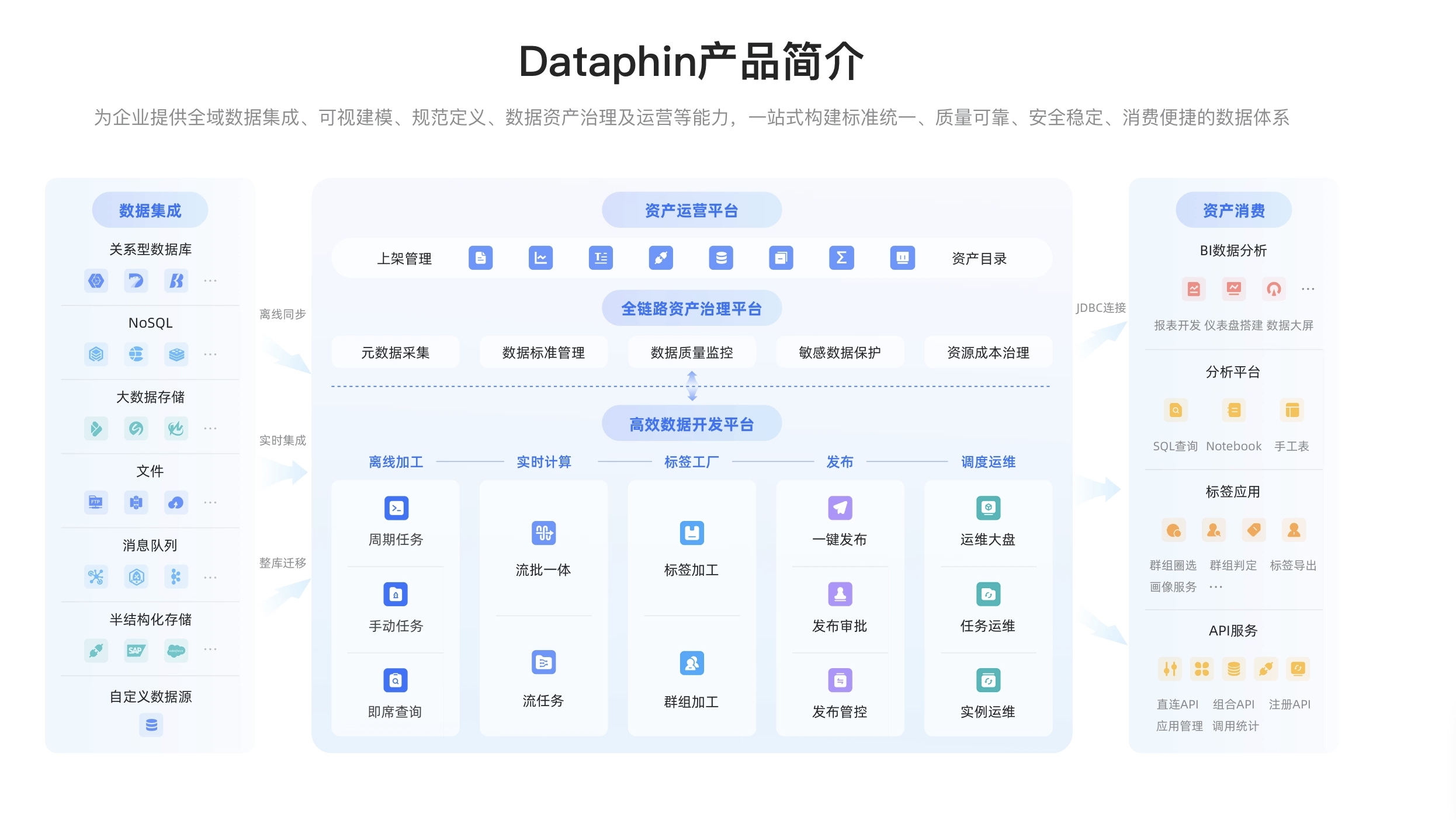Viewport: 1456px width, 820px height.
Task: Click the 调用统计 label
Action: coord(1236,726)
